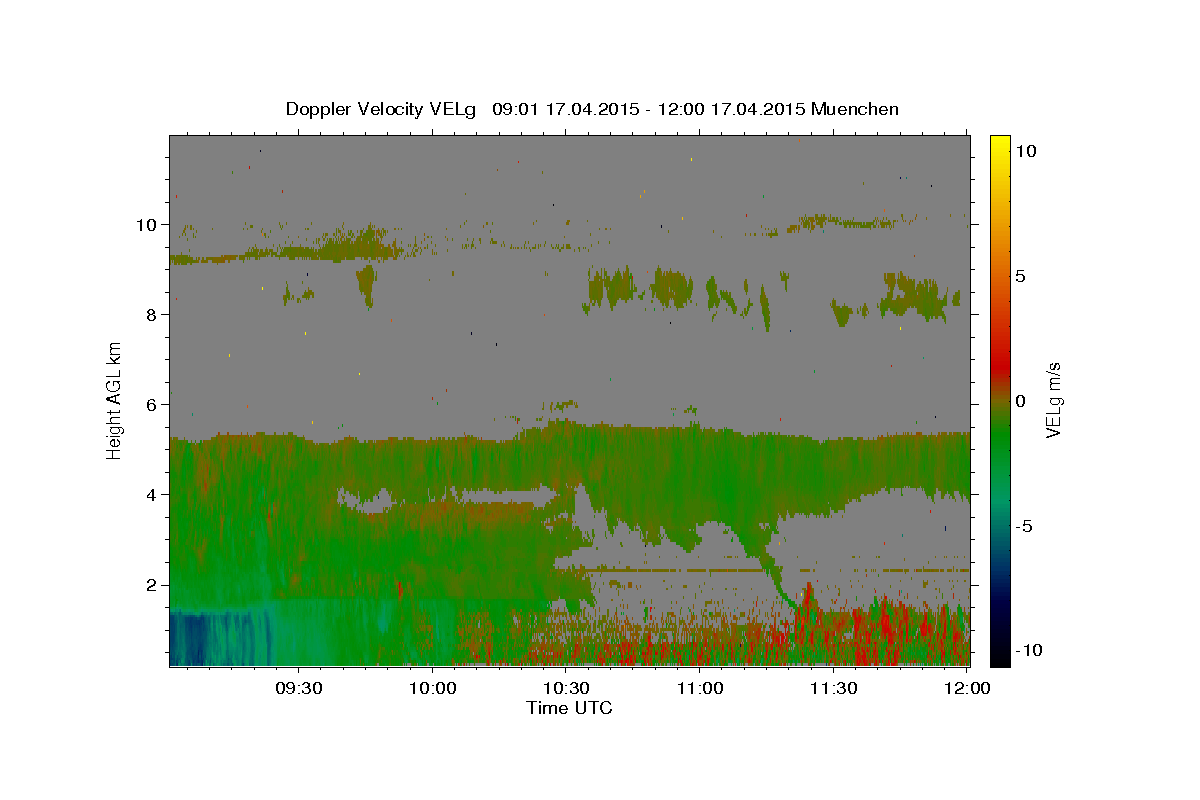This screenshot has width=1200, height=800.
Task: Click the colorbar tick value '0'
Action: tap(1022, 401)
